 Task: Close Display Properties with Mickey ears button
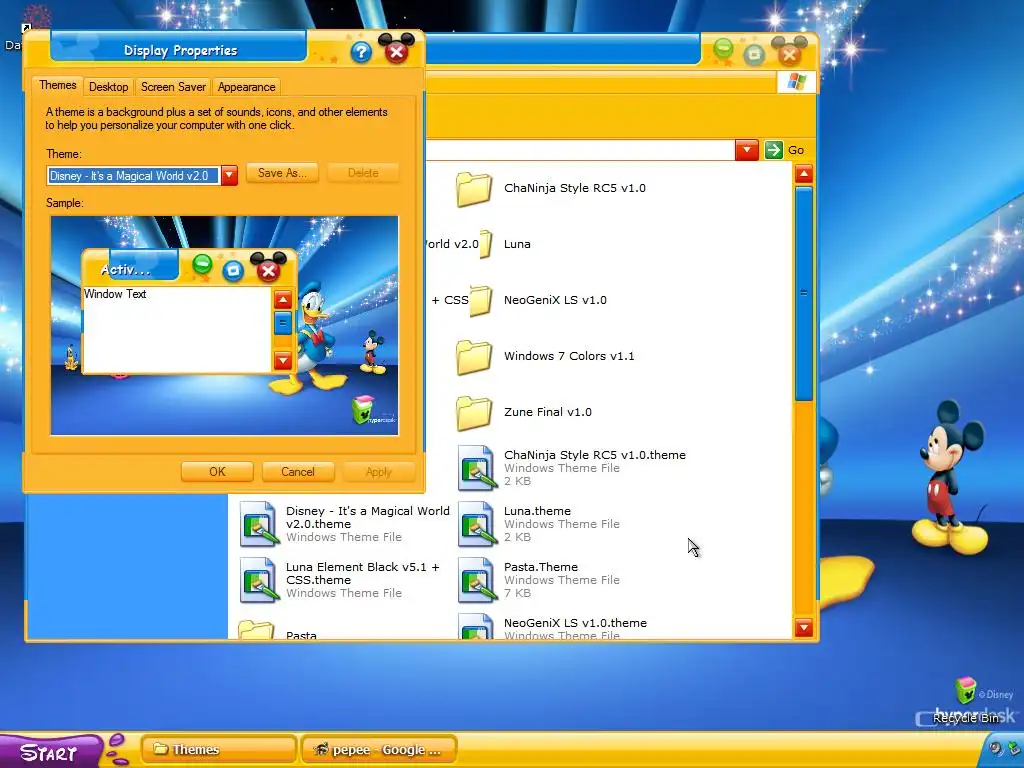coord(396,50)
